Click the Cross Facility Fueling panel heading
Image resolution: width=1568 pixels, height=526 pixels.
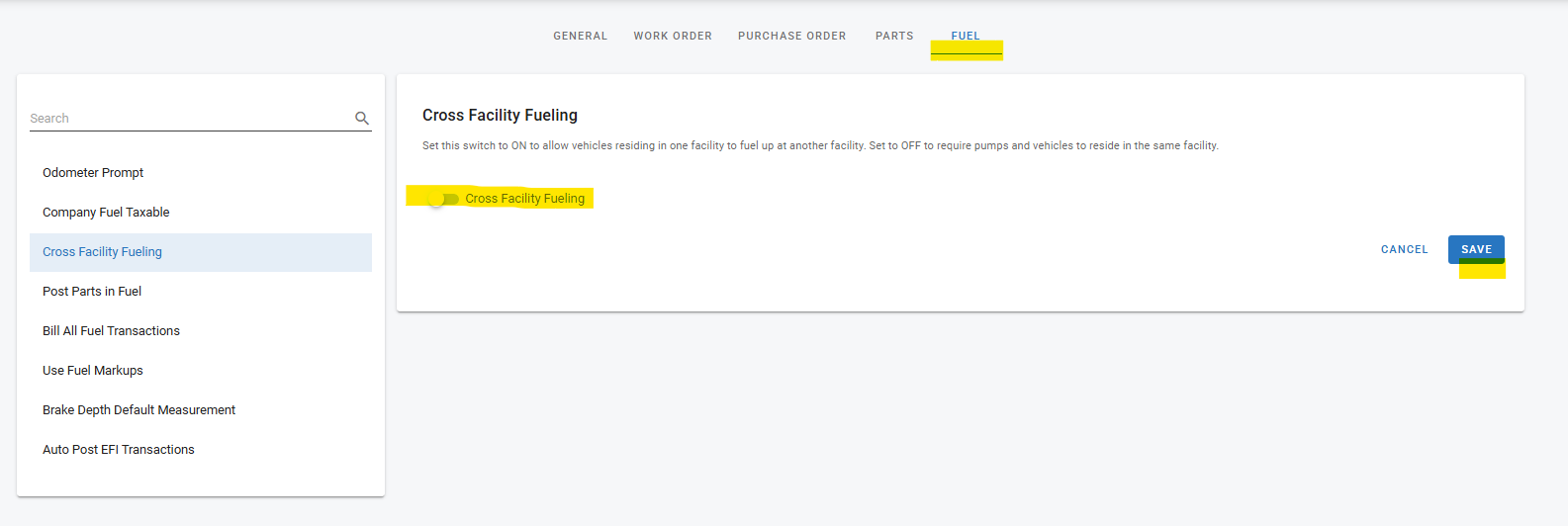[x=500, y=116]
